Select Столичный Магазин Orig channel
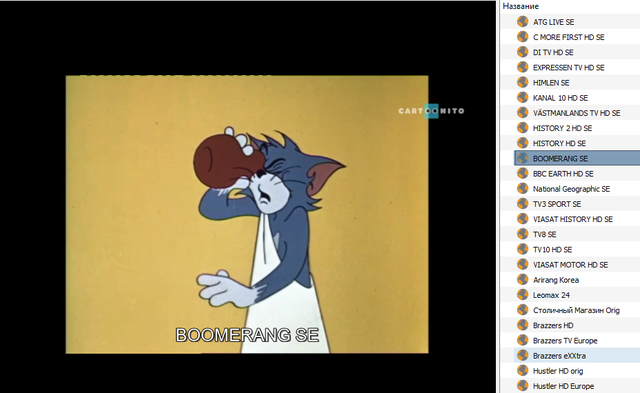 point(576,311)
